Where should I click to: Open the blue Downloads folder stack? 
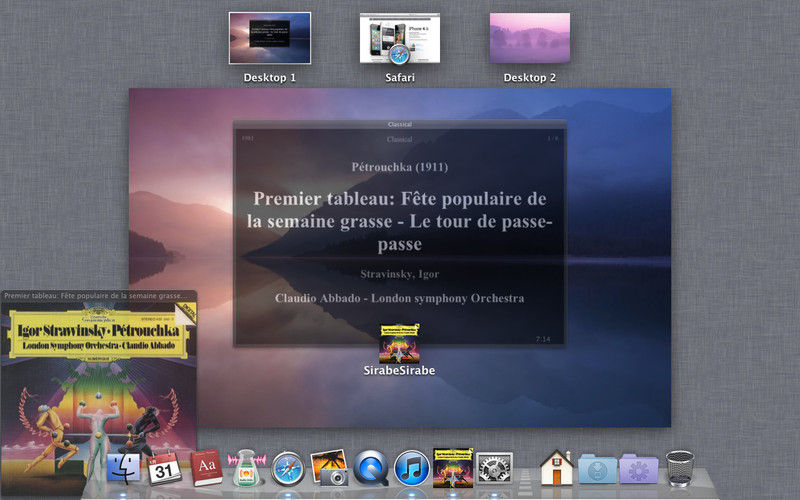tap(597, 468)
